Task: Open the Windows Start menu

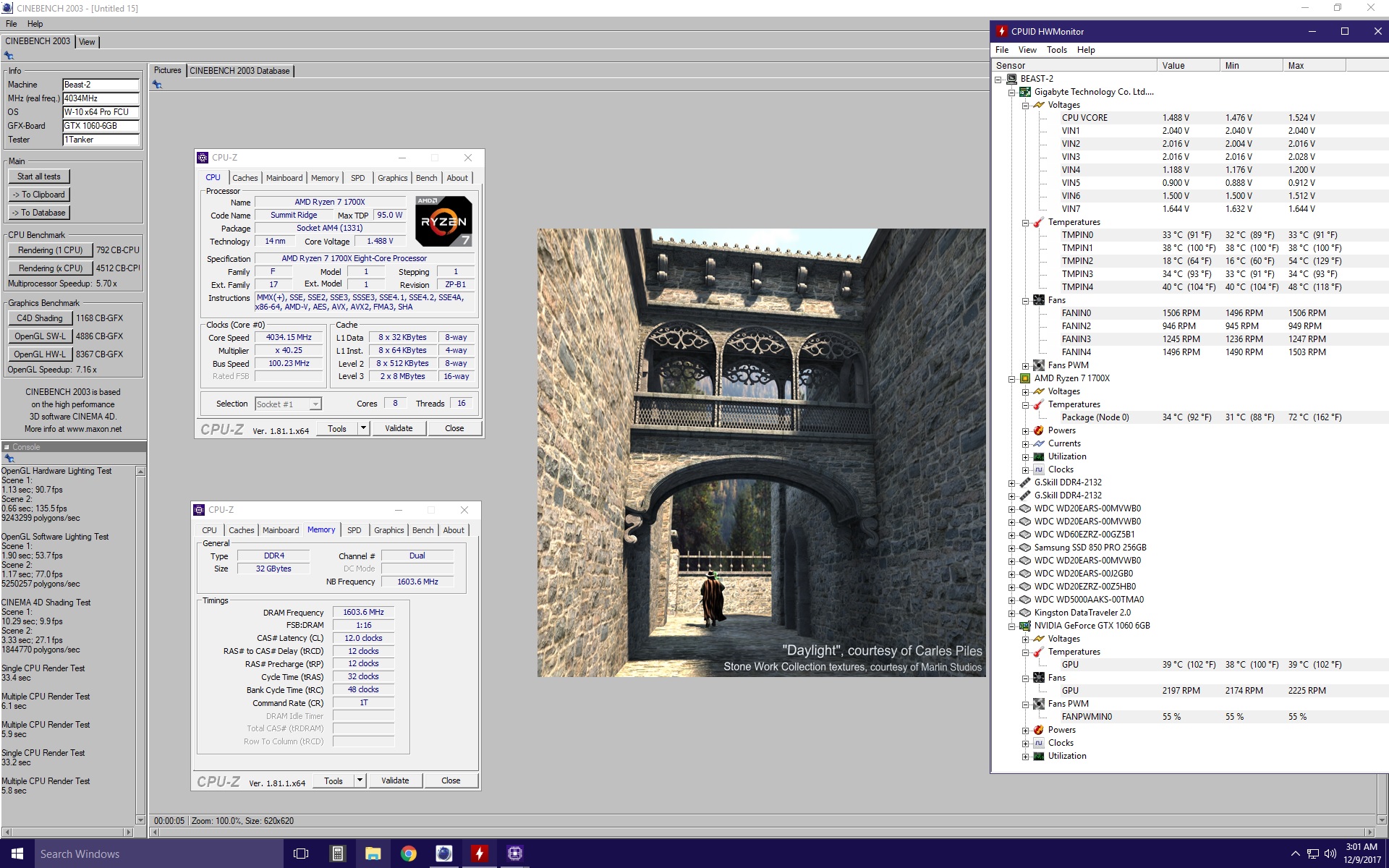Action: click(17, 854)
